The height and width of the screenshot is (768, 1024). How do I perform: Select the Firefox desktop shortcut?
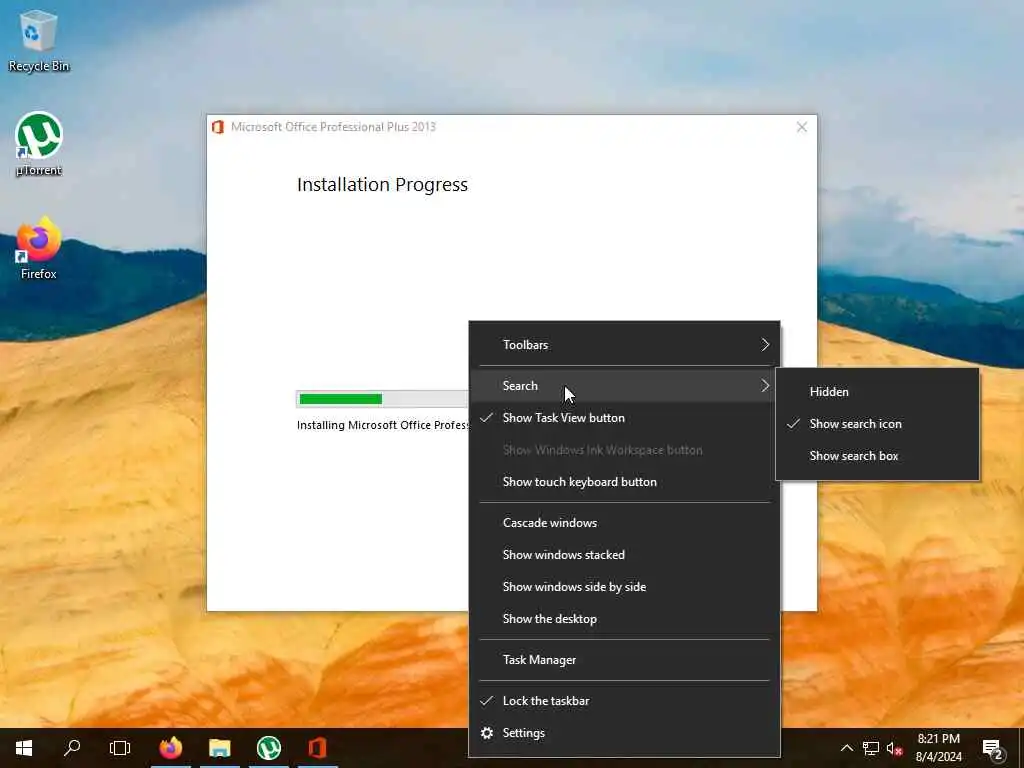(39, 249)
